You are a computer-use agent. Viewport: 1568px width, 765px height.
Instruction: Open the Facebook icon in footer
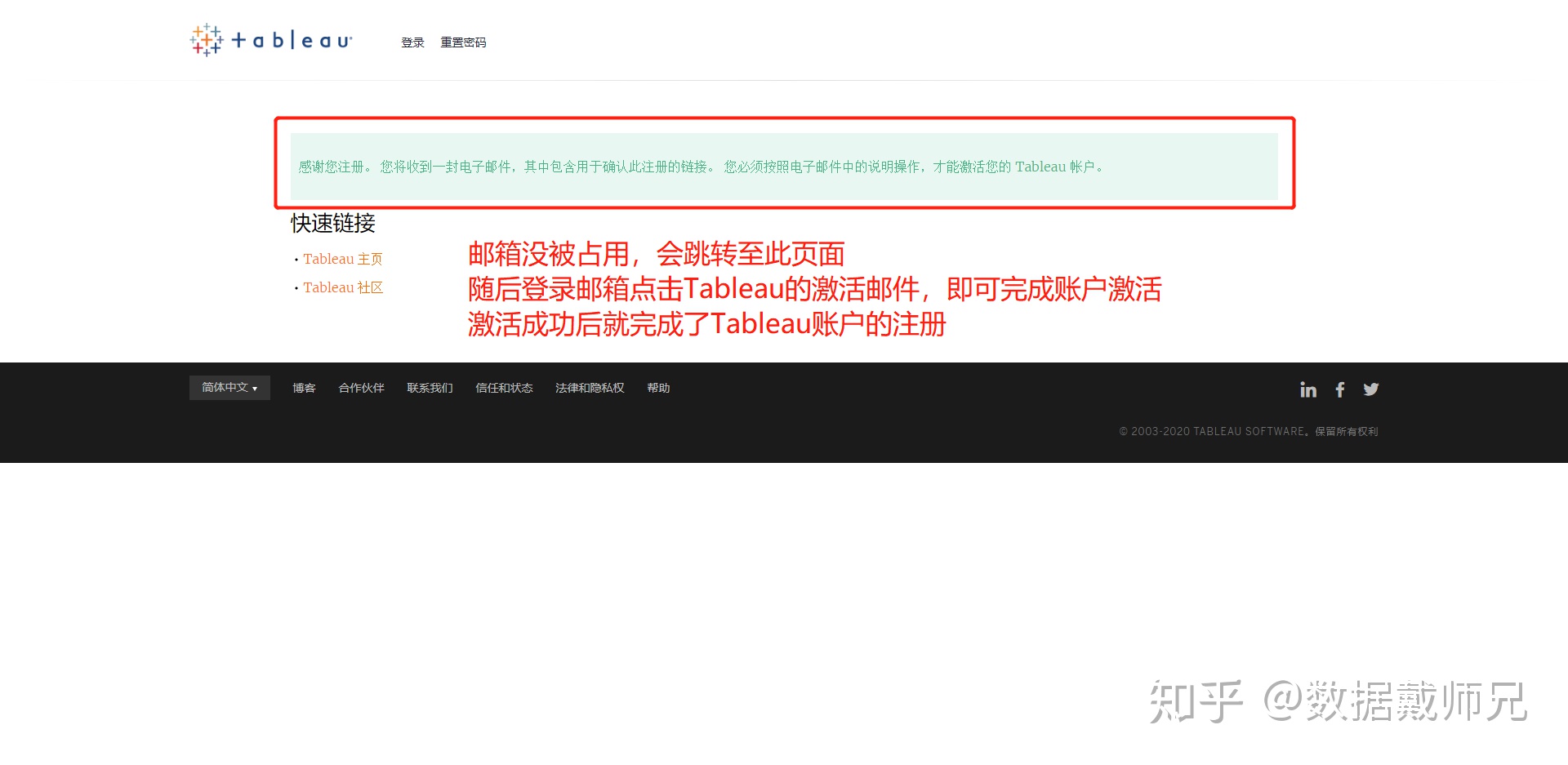1340,389
